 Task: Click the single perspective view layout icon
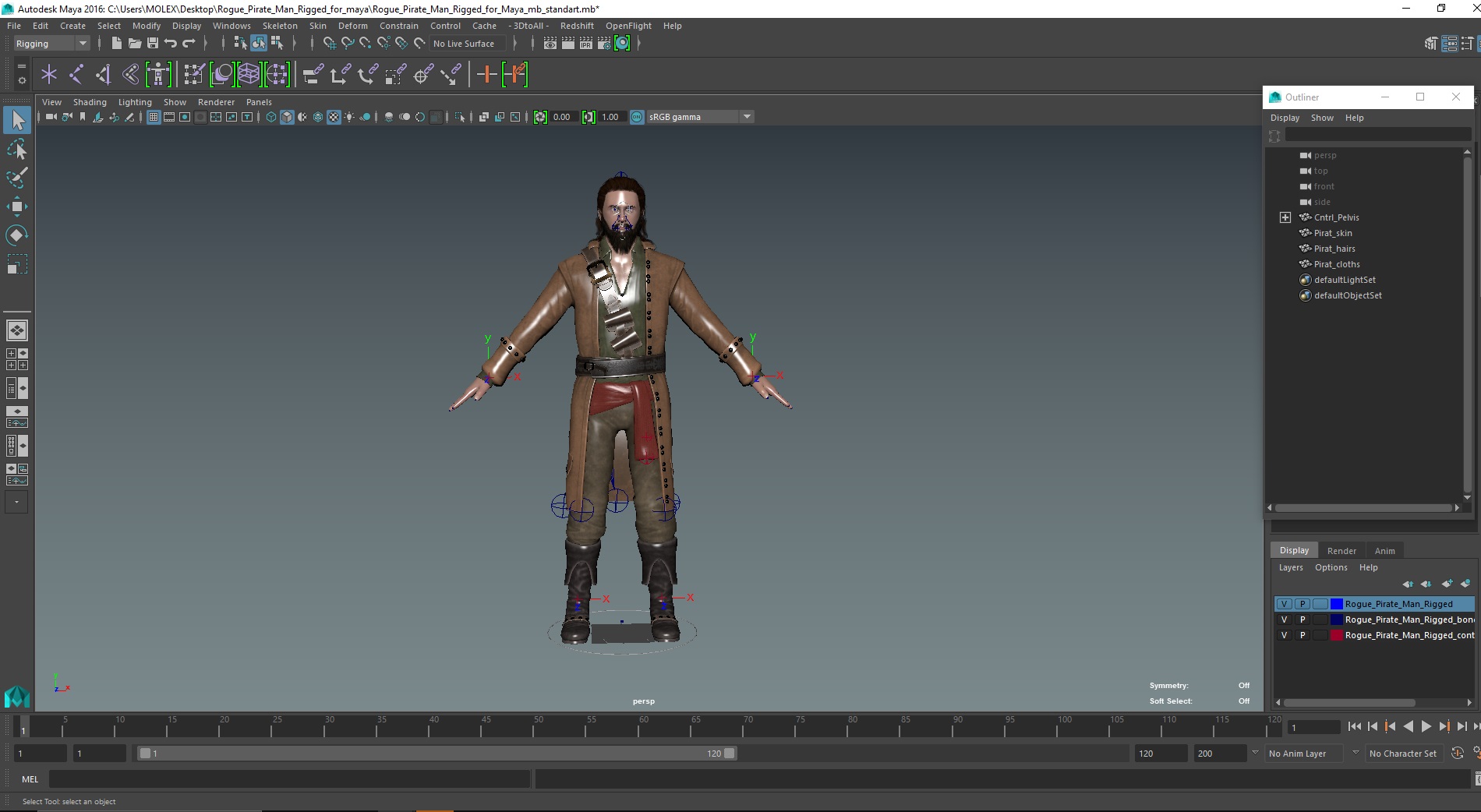[x=17, y=330]
